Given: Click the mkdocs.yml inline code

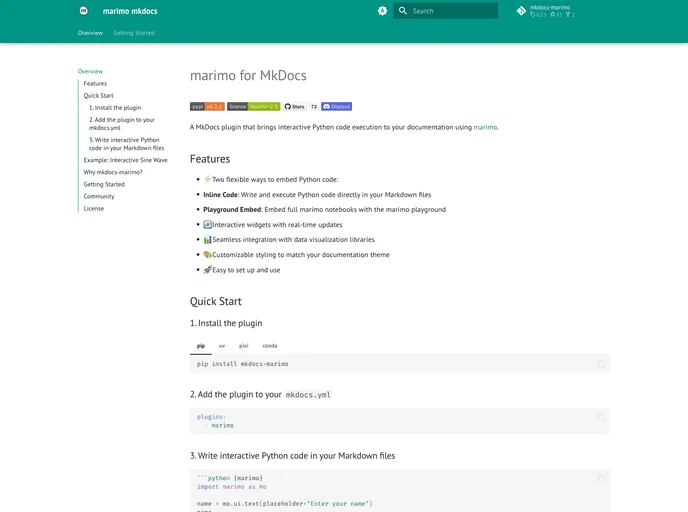Looking at the screenshot, I should (308, 395).
